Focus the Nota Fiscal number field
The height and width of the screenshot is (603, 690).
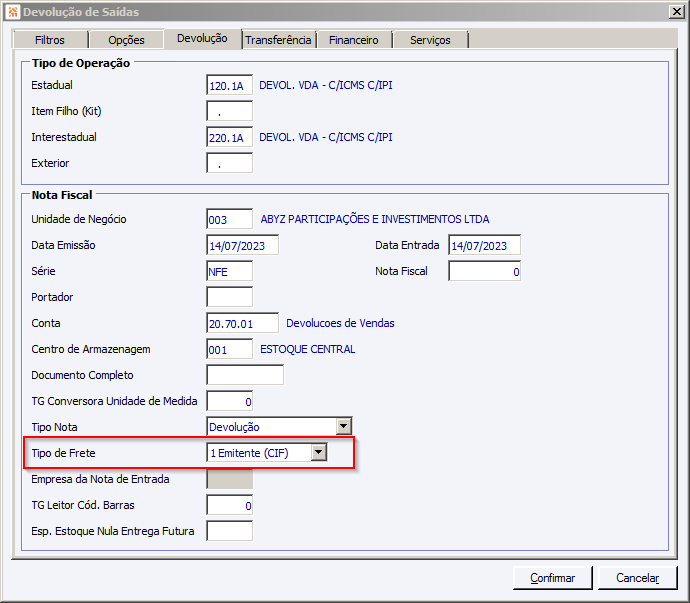click(x=484, y=271)
